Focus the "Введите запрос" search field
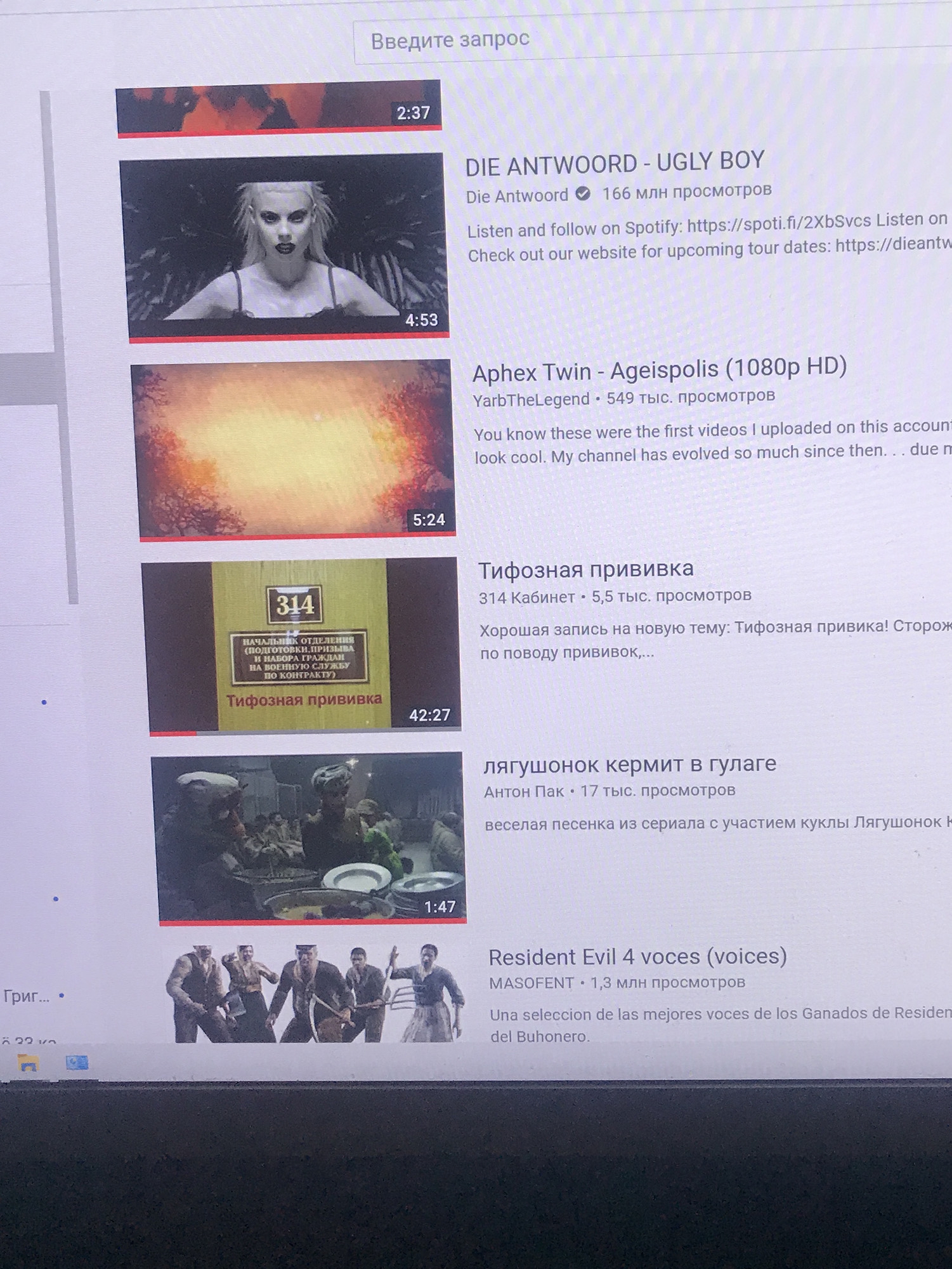The image size is (952, 1269). coord(652,41)
